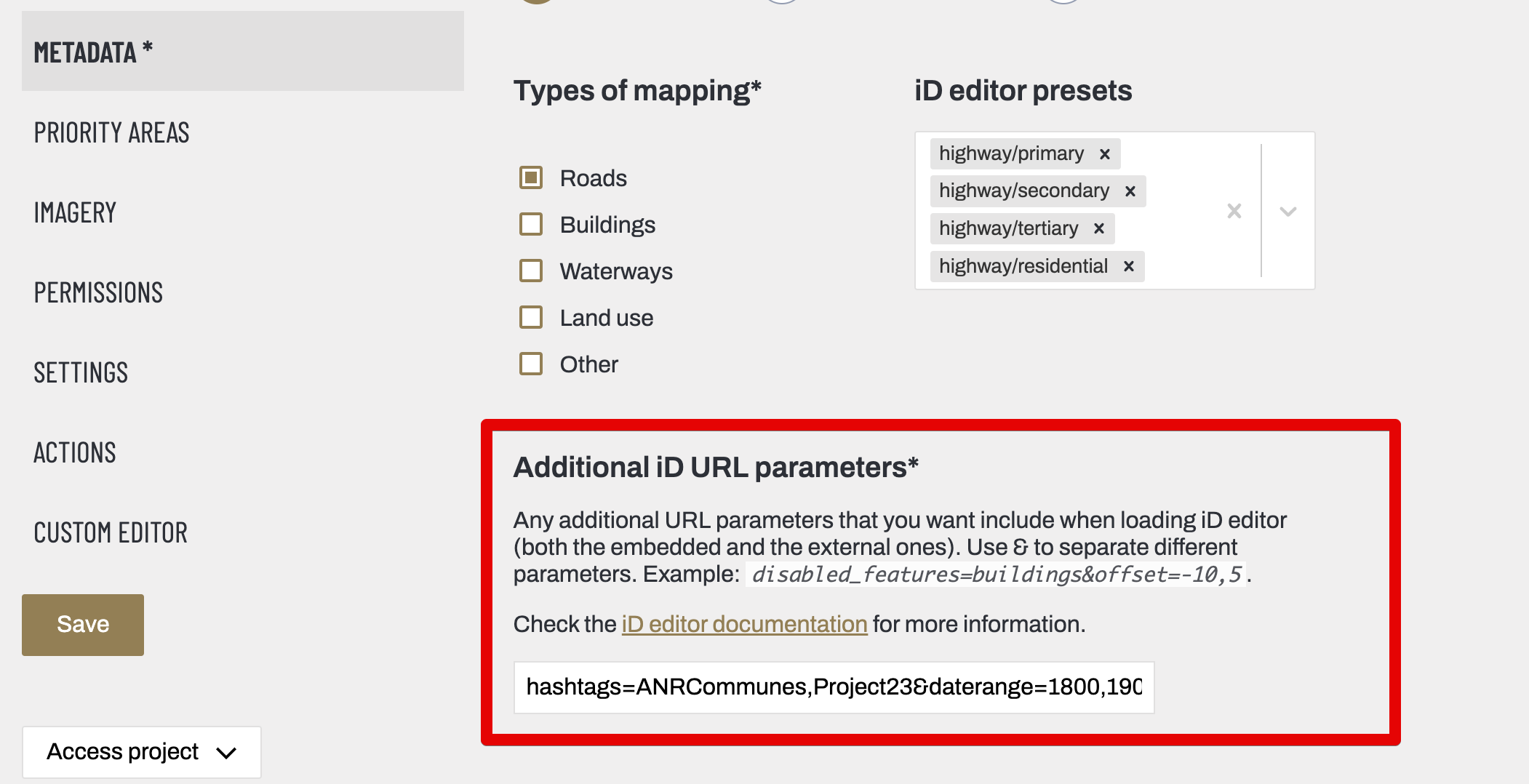Check the Other mapping type
Viewport: 1529px width, 784px height.
click(x=531, y=364)
